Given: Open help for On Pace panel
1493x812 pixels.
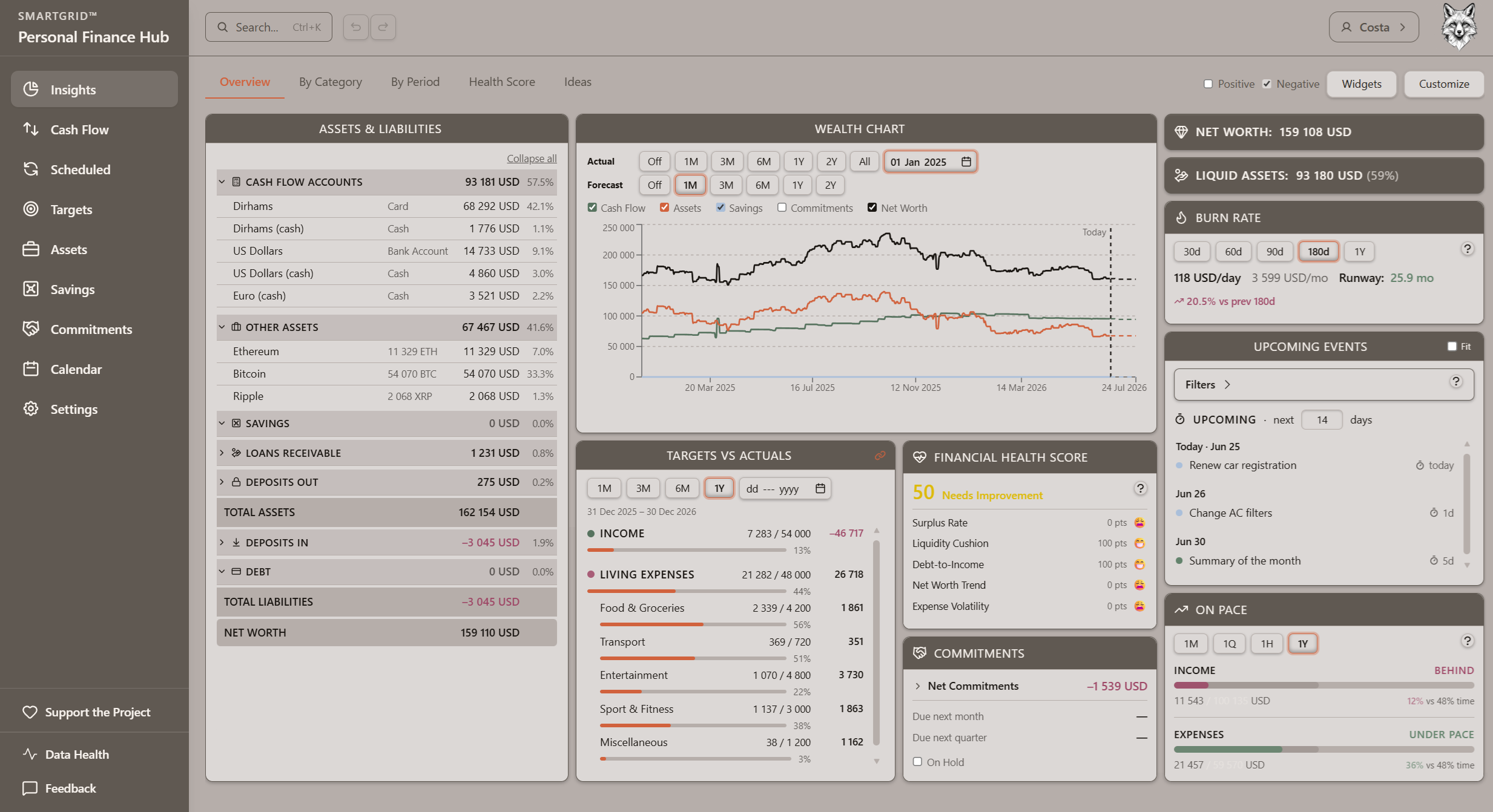Looking at the screenshot, I should 1468,641.
